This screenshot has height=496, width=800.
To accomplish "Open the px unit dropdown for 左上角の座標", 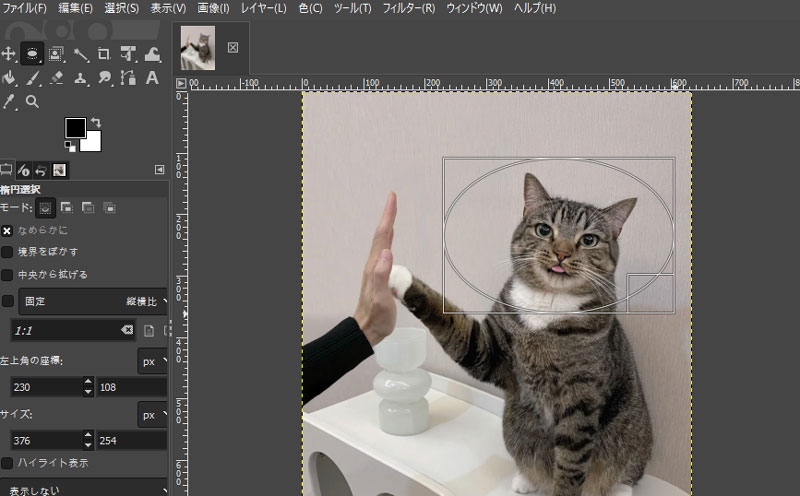I will 153,361.
